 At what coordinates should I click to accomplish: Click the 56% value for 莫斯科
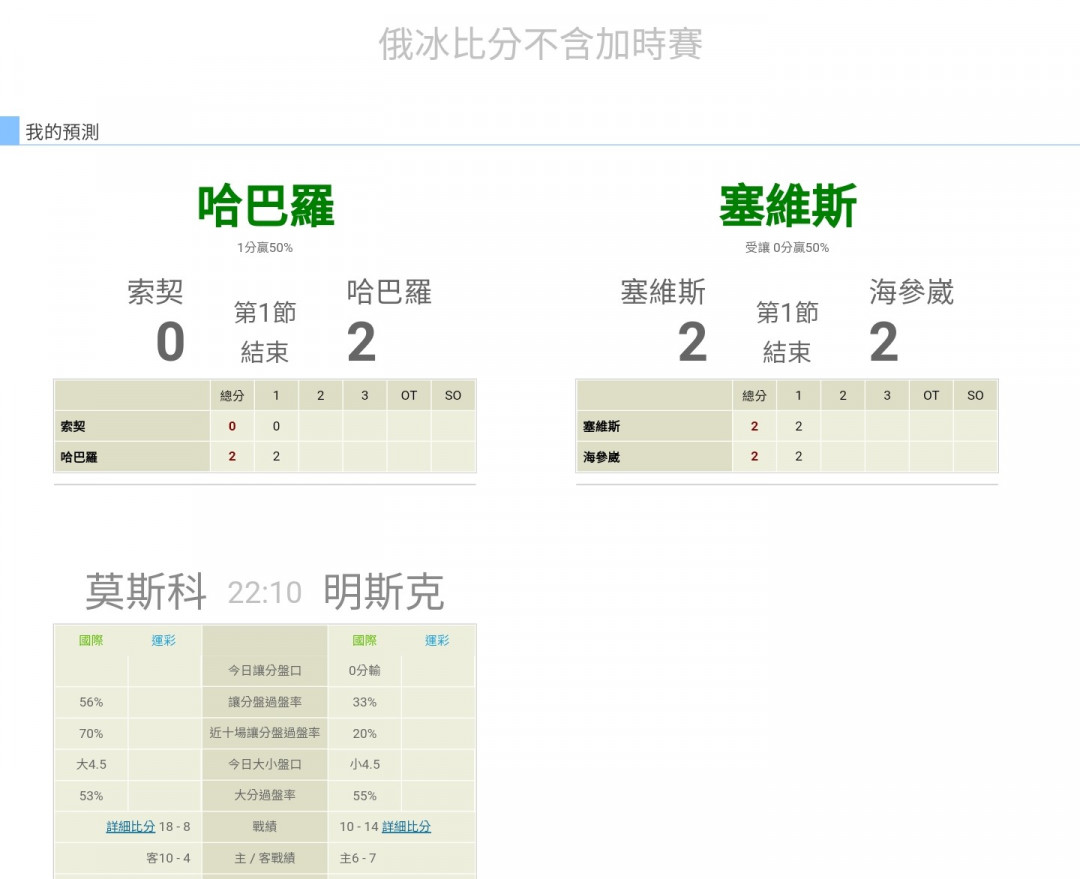91,702
